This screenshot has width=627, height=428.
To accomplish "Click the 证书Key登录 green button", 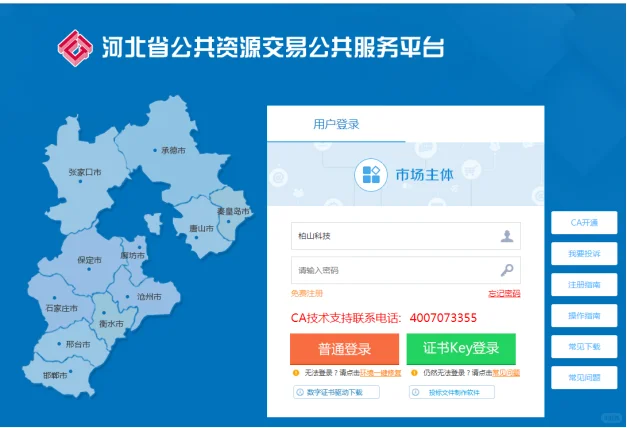I will click(461, 349).
